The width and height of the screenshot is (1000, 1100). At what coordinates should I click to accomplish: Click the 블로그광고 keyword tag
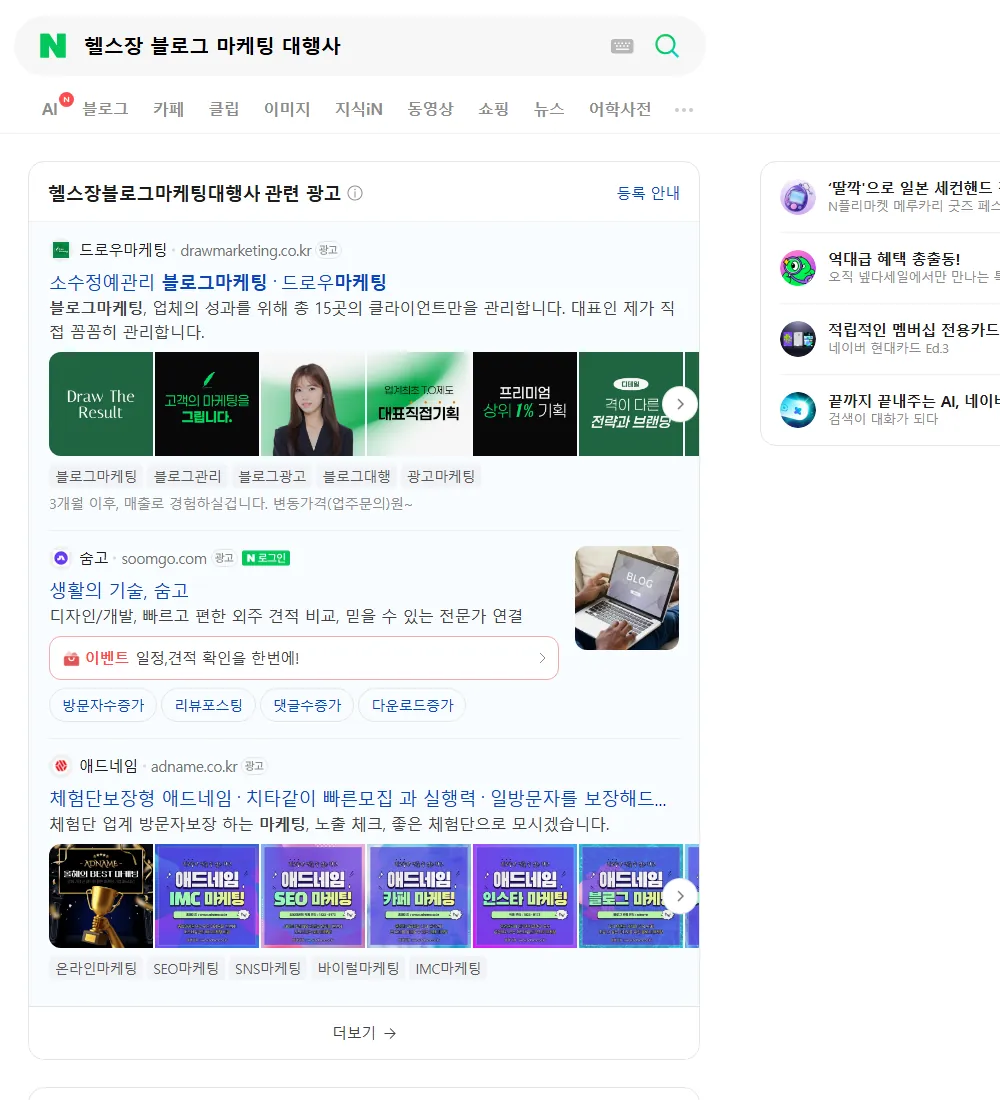pos(272,476)
